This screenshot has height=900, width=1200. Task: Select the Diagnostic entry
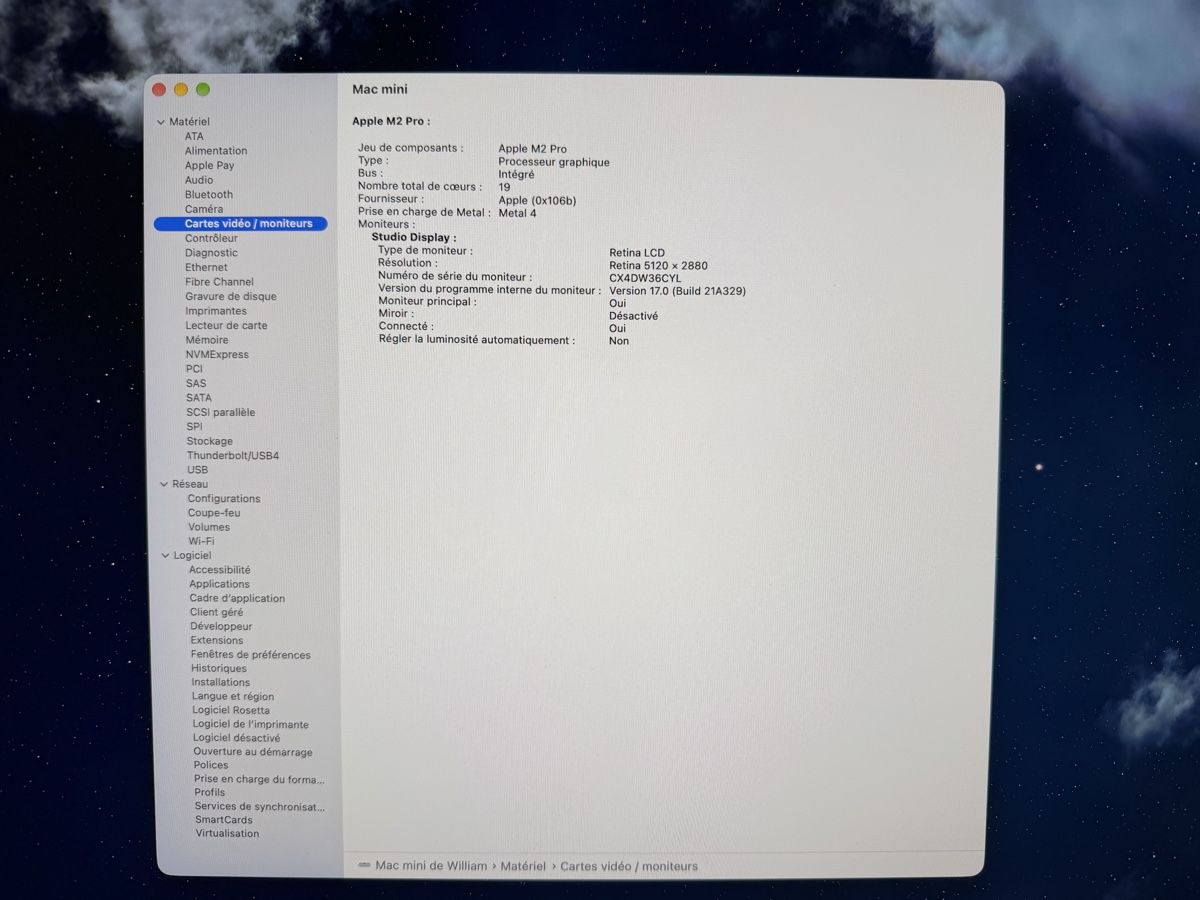tap(212, 253)
